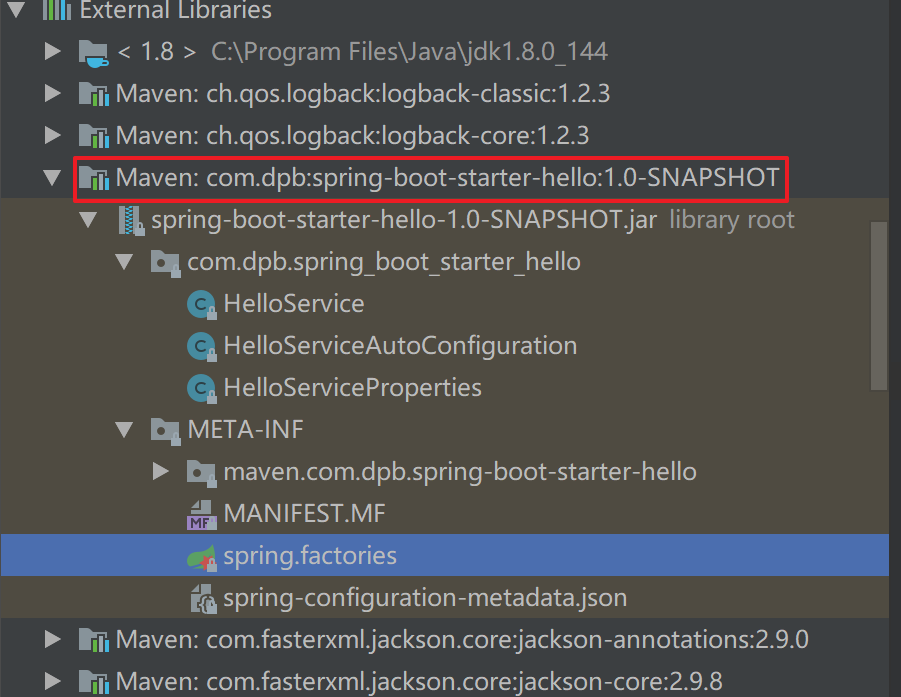Click the HelloServiceProperties class icon
Viewport: 901px width, 697px height.
[202, 388]
